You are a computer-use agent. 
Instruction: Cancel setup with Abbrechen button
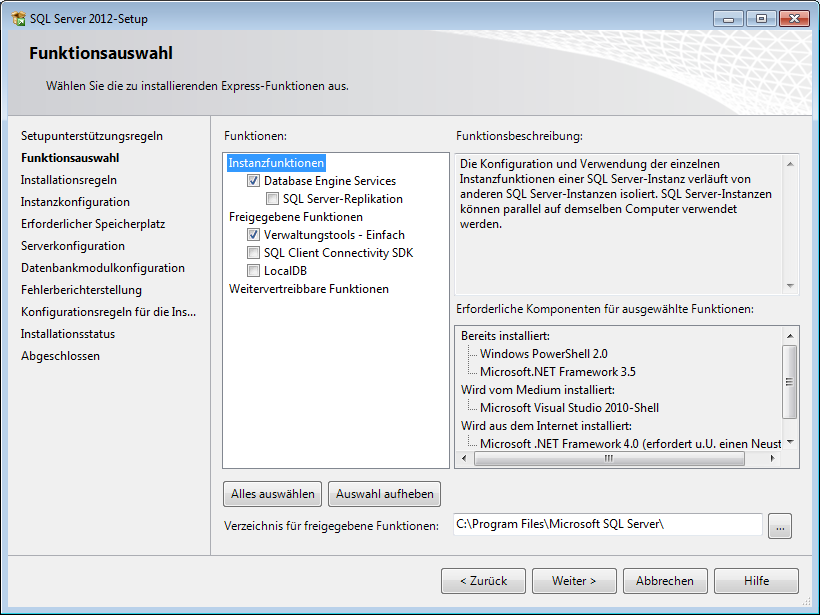pos(665,581)
